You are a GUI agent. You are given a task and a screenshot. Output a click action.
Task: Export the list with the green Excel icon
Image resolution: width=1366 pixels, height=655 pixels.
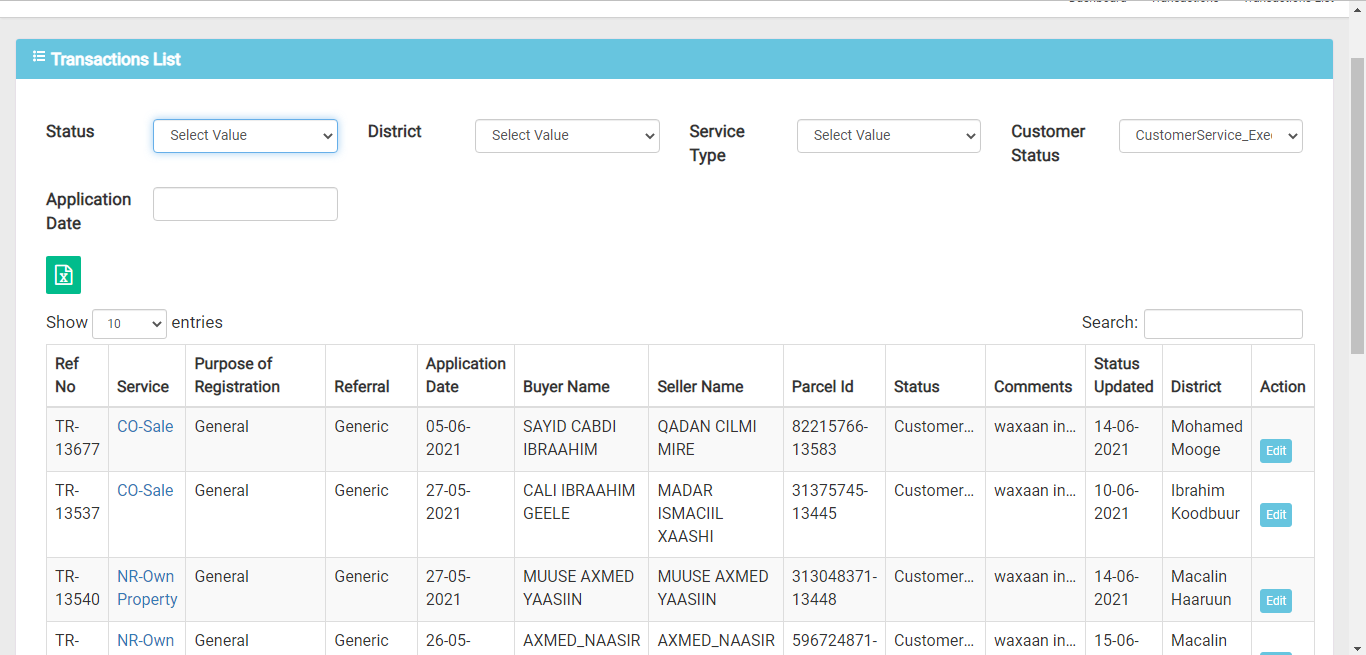pyautogui.click(x=63, y=275)
